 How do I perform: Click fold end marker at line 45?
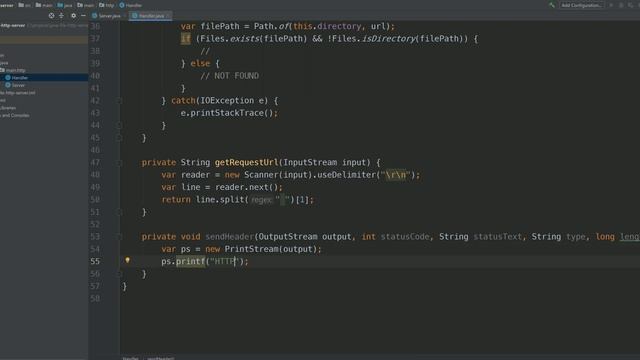click(x=120, y=138)
